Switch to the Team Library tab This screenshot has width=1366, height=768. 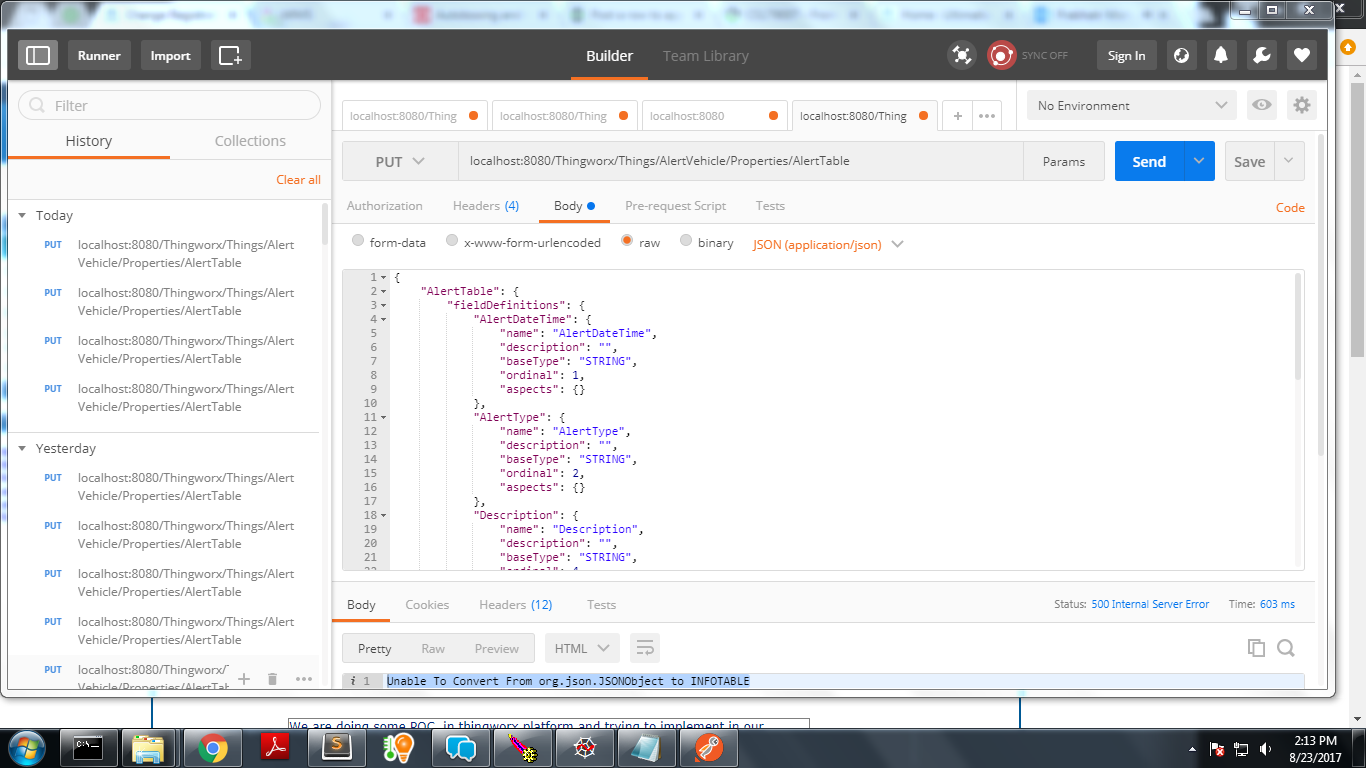coord(705,56)
